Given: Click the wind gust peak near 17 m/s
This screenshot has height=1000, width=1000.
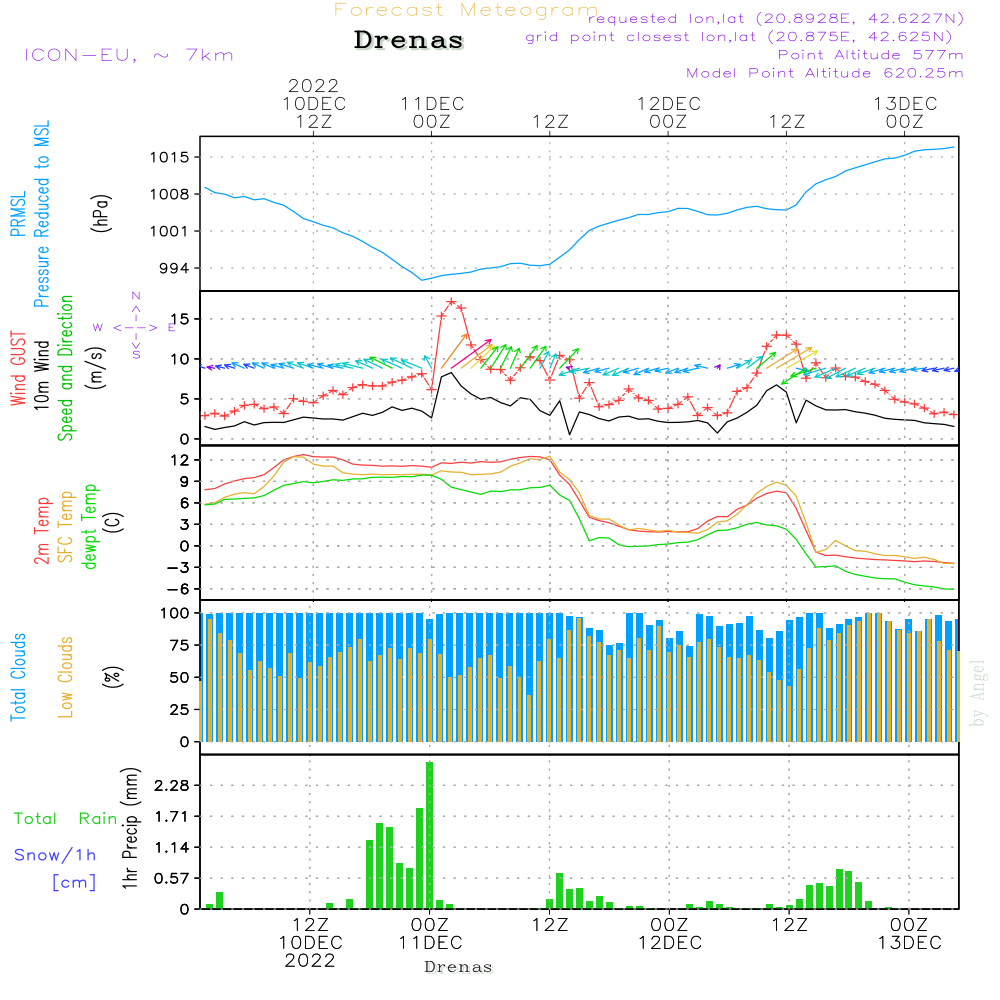Looking at the screenshot, I should click(452, 302).
